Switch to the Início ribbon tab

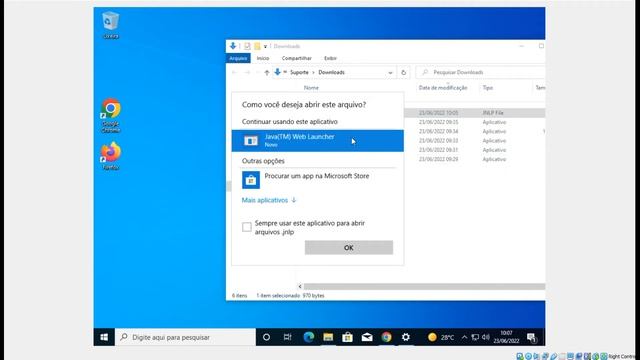(263, 58)
